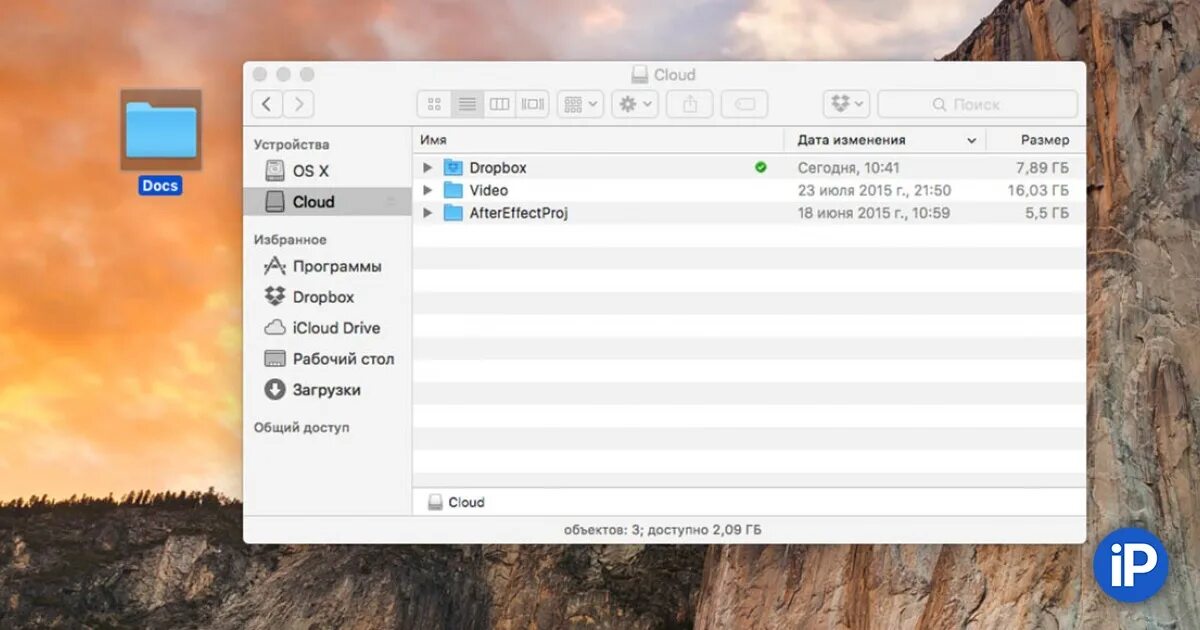Click the Dropbox box icon in sidebar
The height and width of the screenshot is (630, 1200).
click(x=275, y=297)
